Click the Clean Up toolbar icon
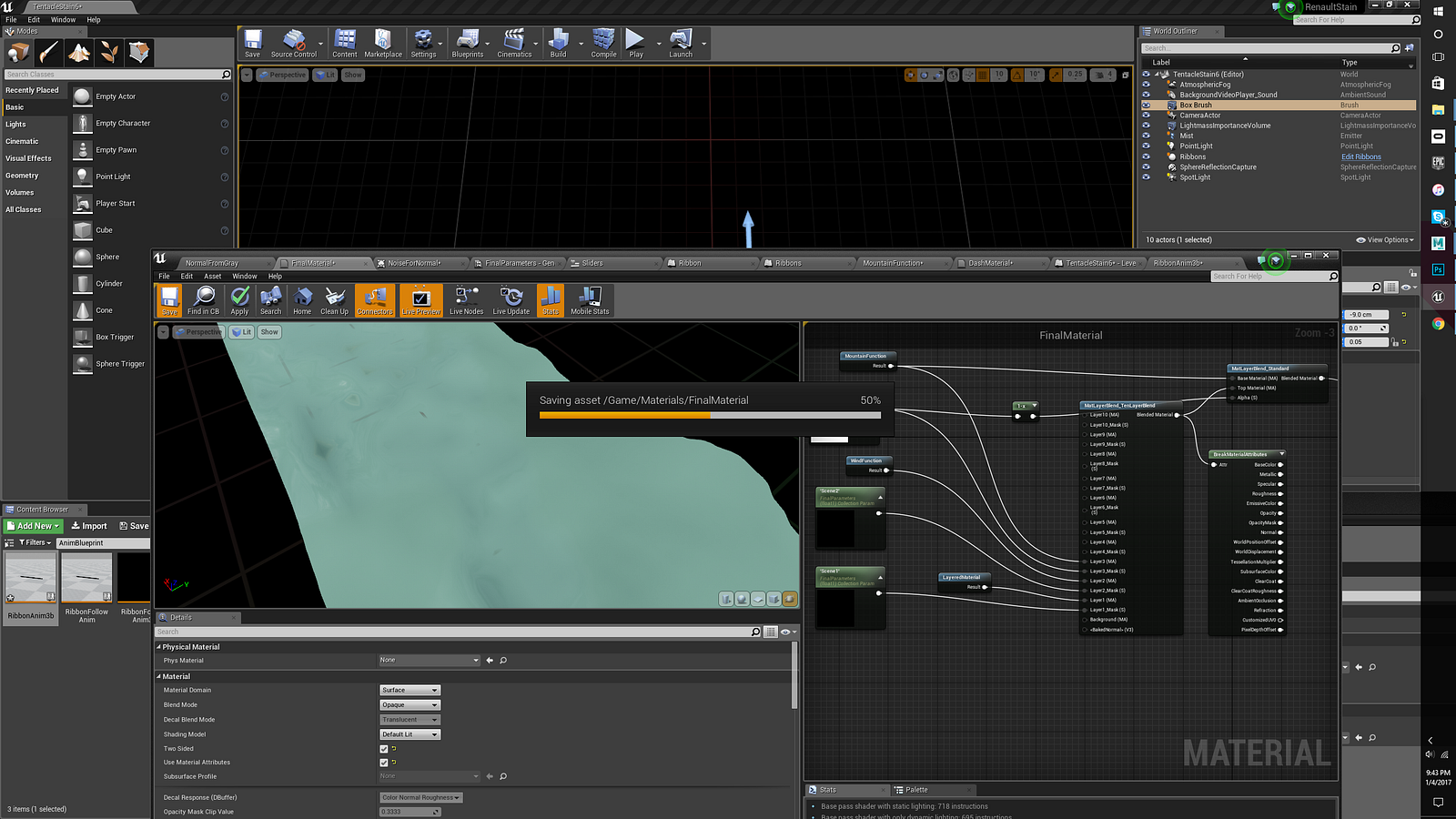Image resolution: width=1456 pixels, height=819 pixels. 334,299
